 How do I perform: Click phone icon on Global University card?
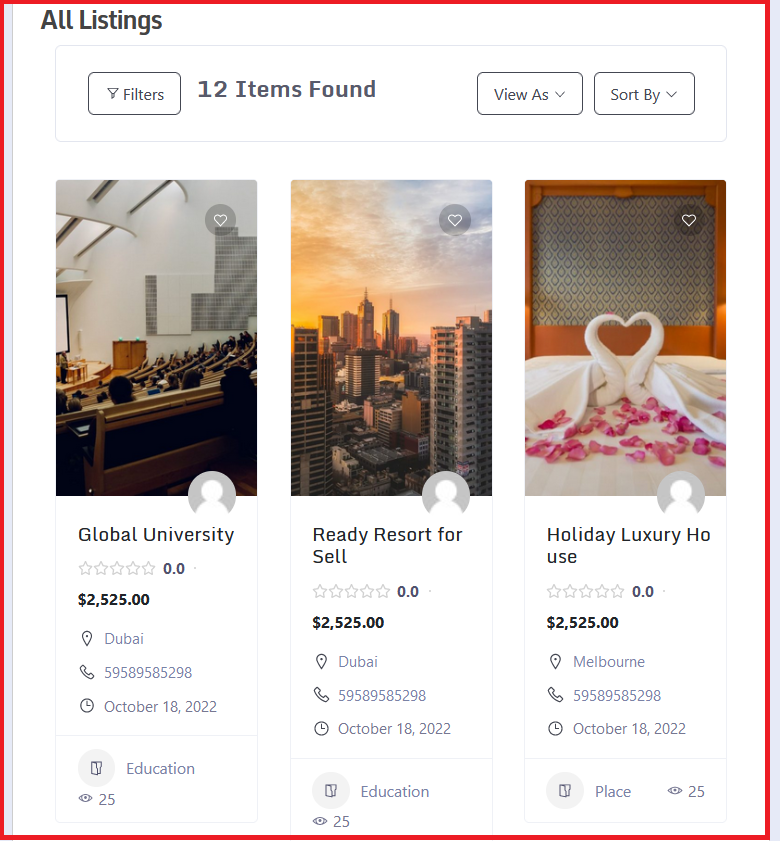tap(87, 672)
